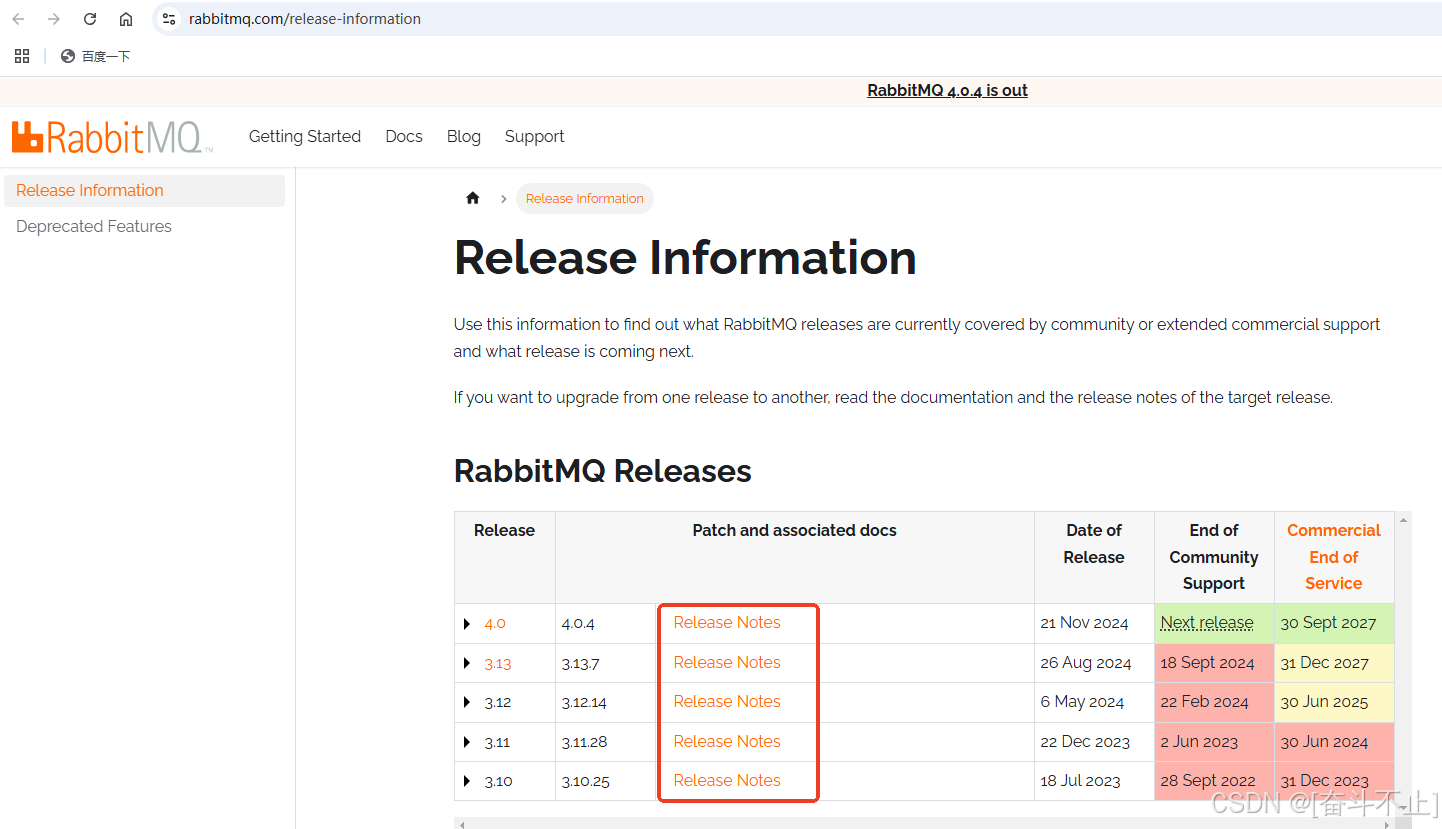1442x829 pixels.
Task: Click the 2 Jun 2023 cell
Action: click(x=1214, y=742)
